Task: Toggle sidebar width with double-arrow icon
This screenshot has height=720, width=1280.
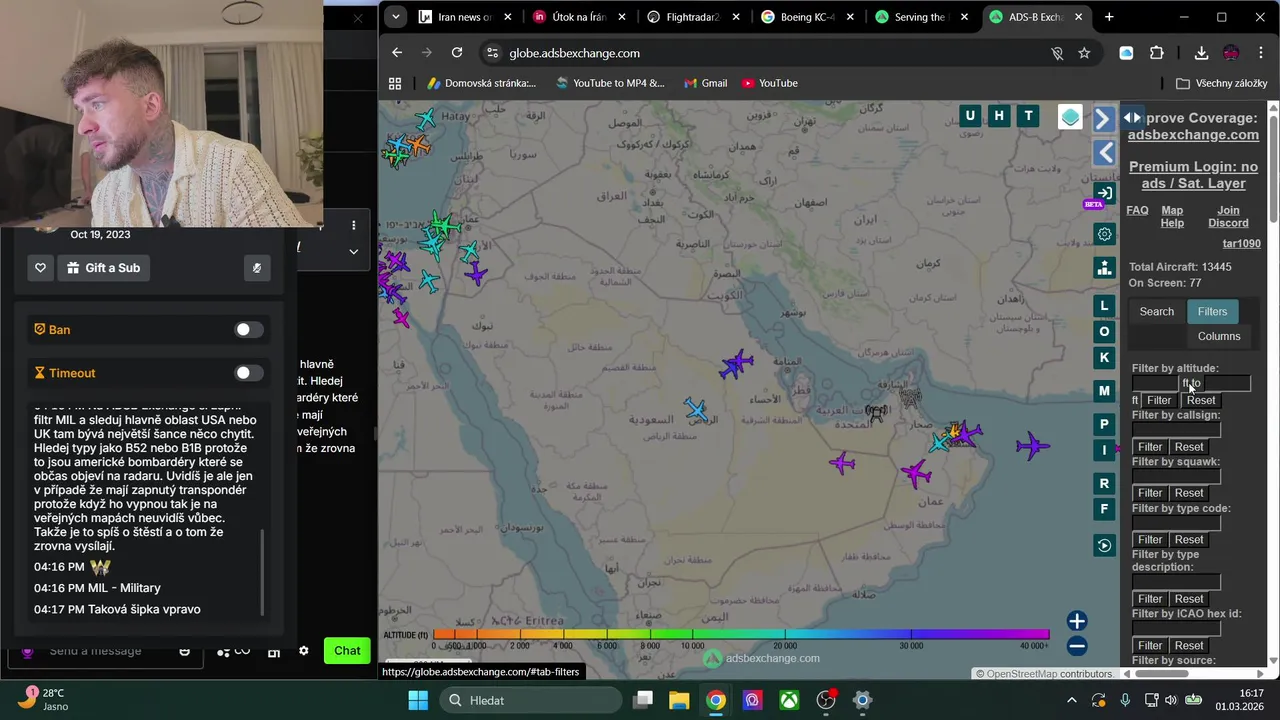Action: tap(1132, 118)
